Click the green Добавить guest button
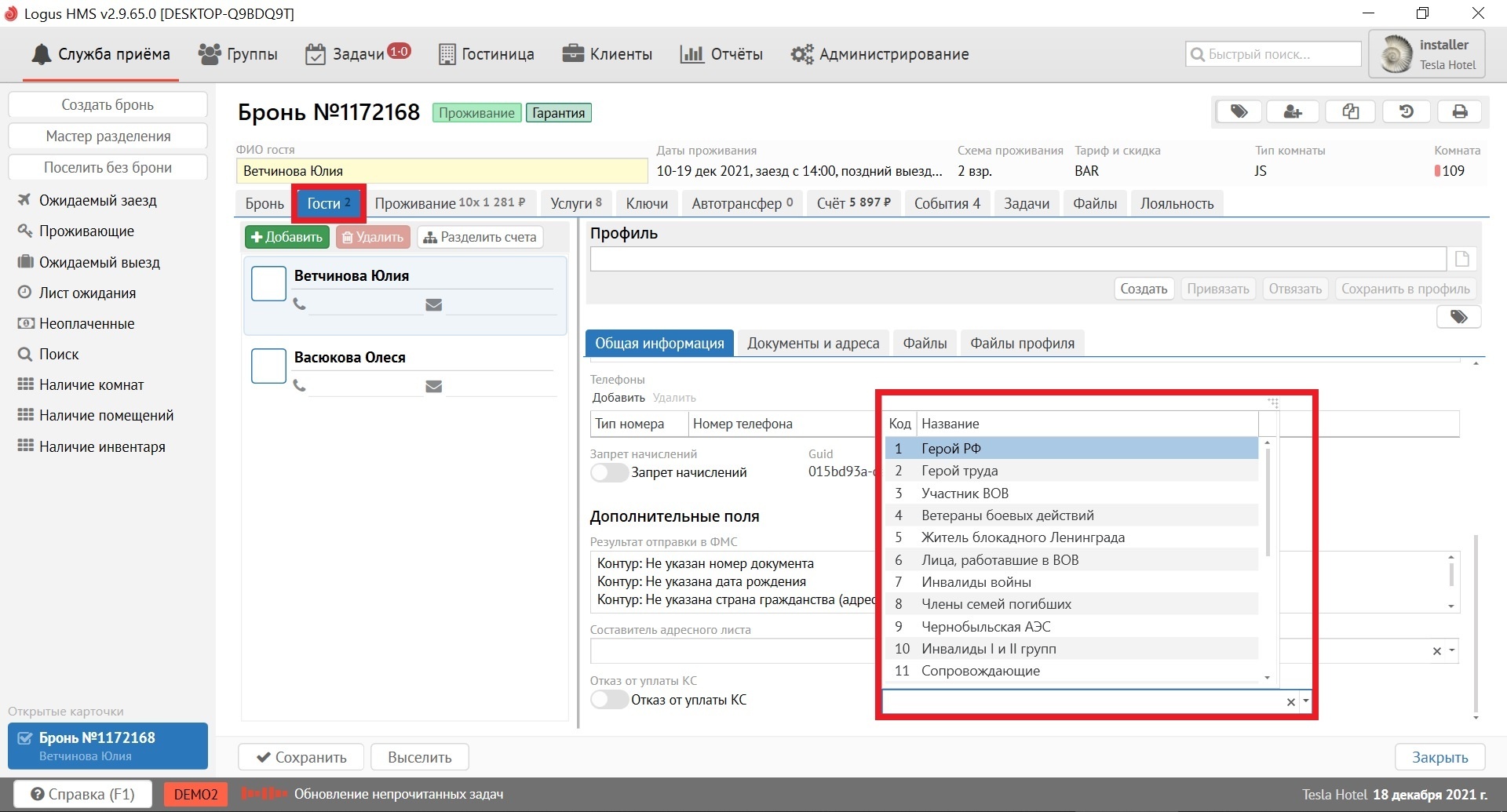 pos(286,237)
